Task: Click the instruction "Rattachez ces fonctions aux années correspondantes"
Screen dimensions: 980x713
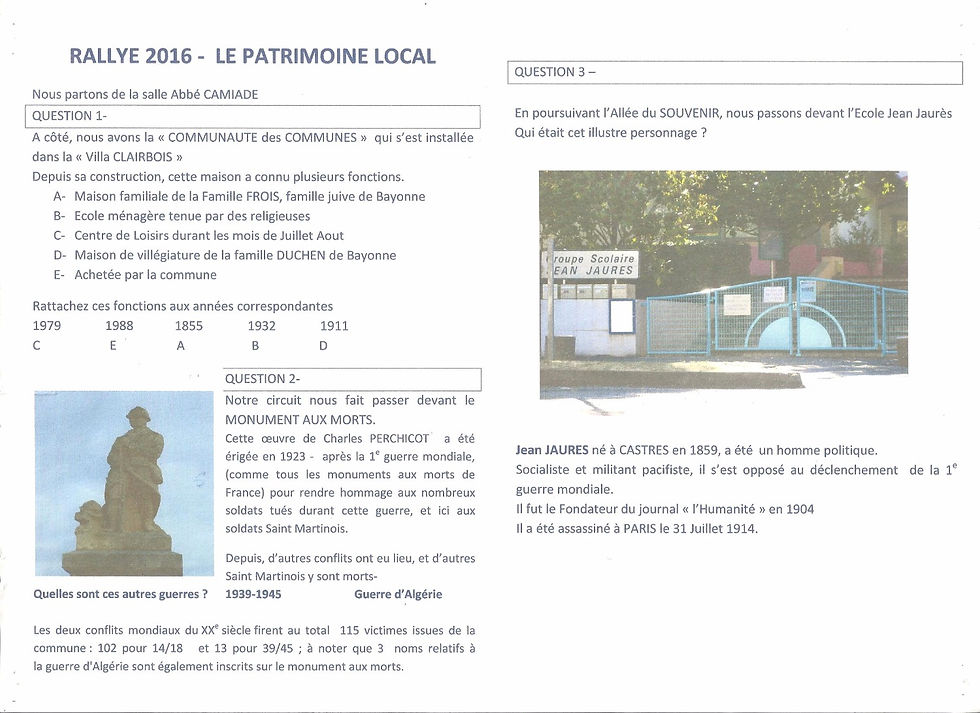Action: (182, 306)
